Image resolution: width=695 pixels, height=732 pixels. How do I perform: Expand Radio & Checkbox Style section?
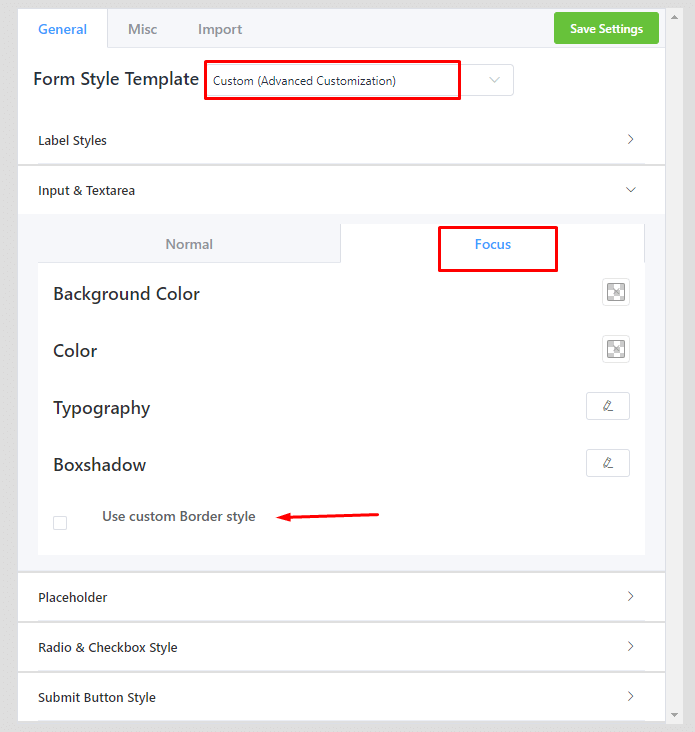click(108, 647)
